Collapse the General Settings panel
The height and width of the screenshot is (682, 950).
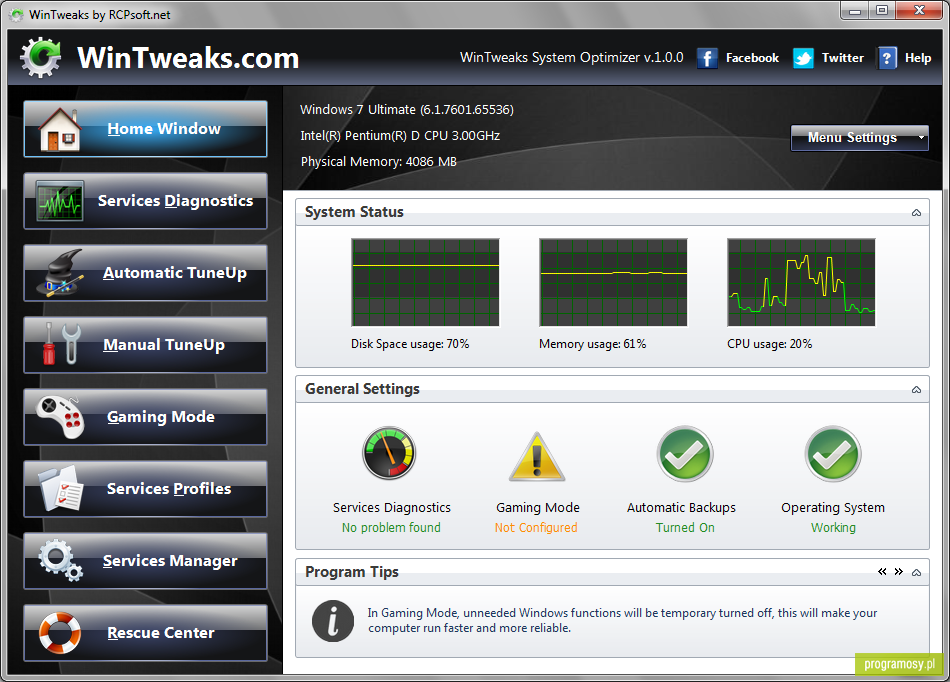(916, 389)
